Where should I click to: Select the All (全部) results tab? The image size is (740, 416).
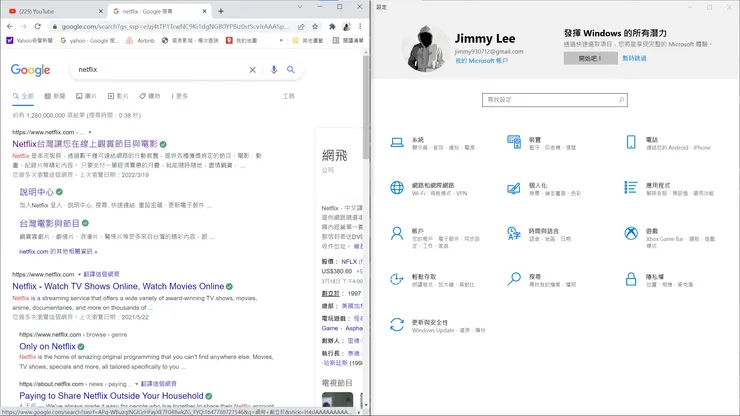(x=23, y=96)
